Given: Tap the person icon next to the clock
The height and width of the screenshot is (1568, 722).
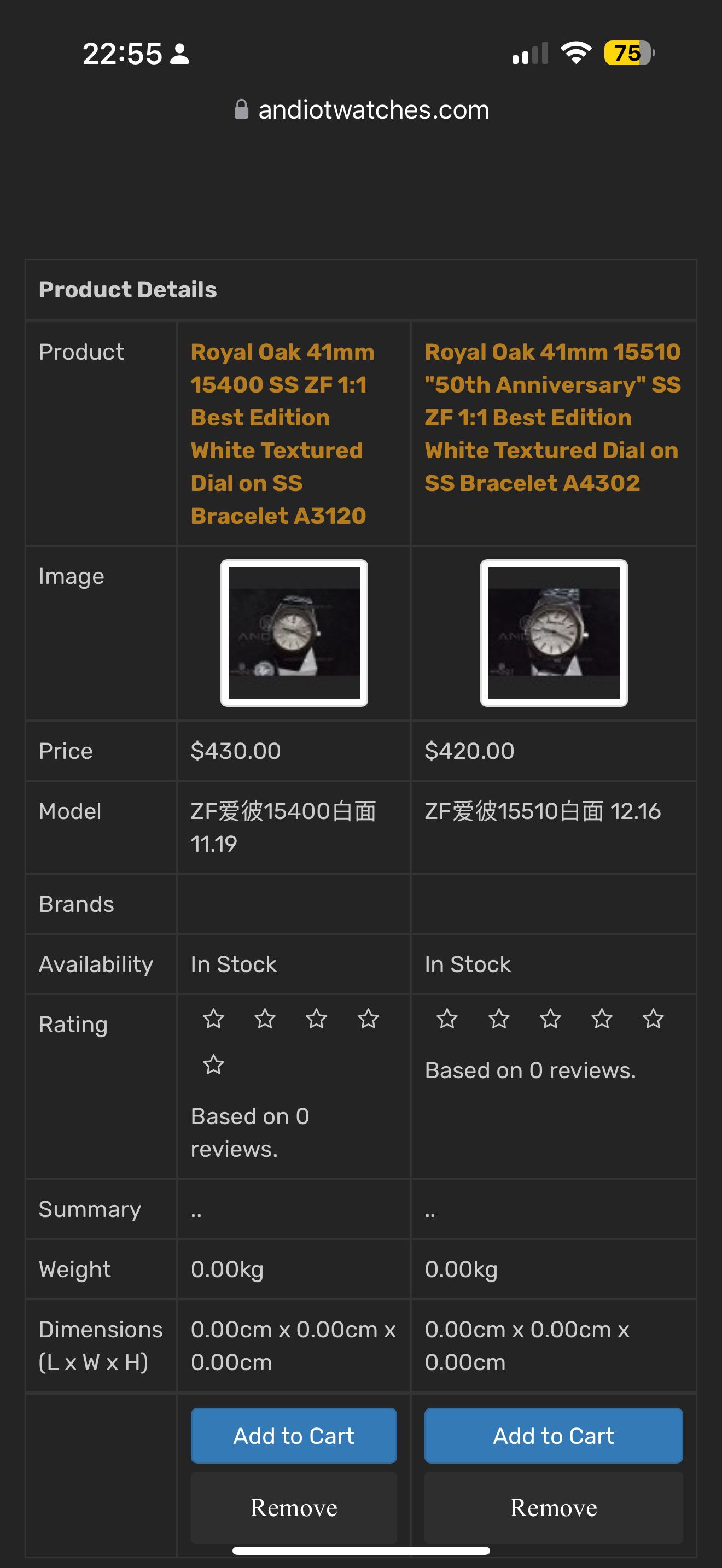Looking at the screenshot, I should 179,54.
